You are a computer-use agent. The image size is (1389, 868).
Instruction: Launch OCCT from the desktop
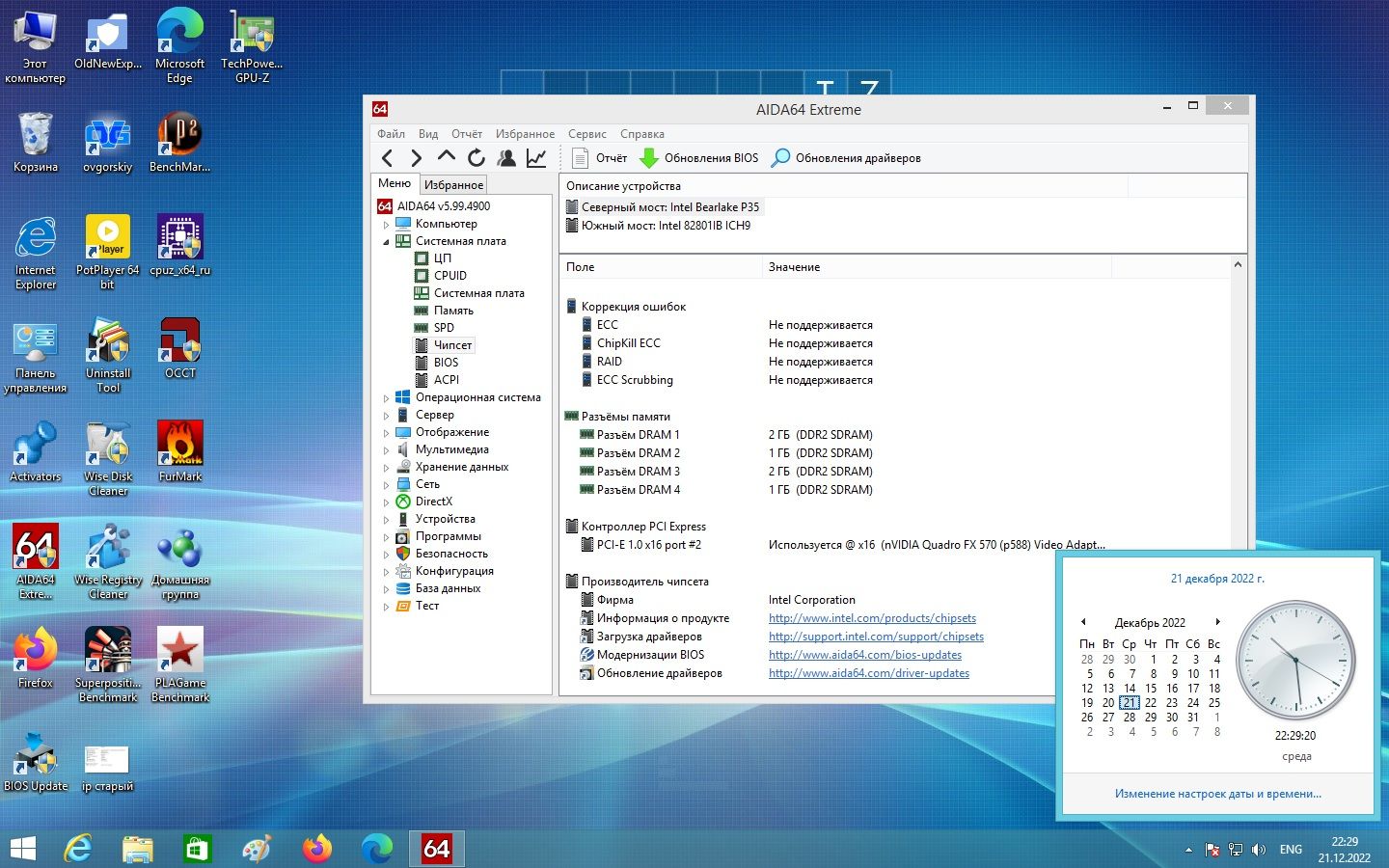point(180,348)
